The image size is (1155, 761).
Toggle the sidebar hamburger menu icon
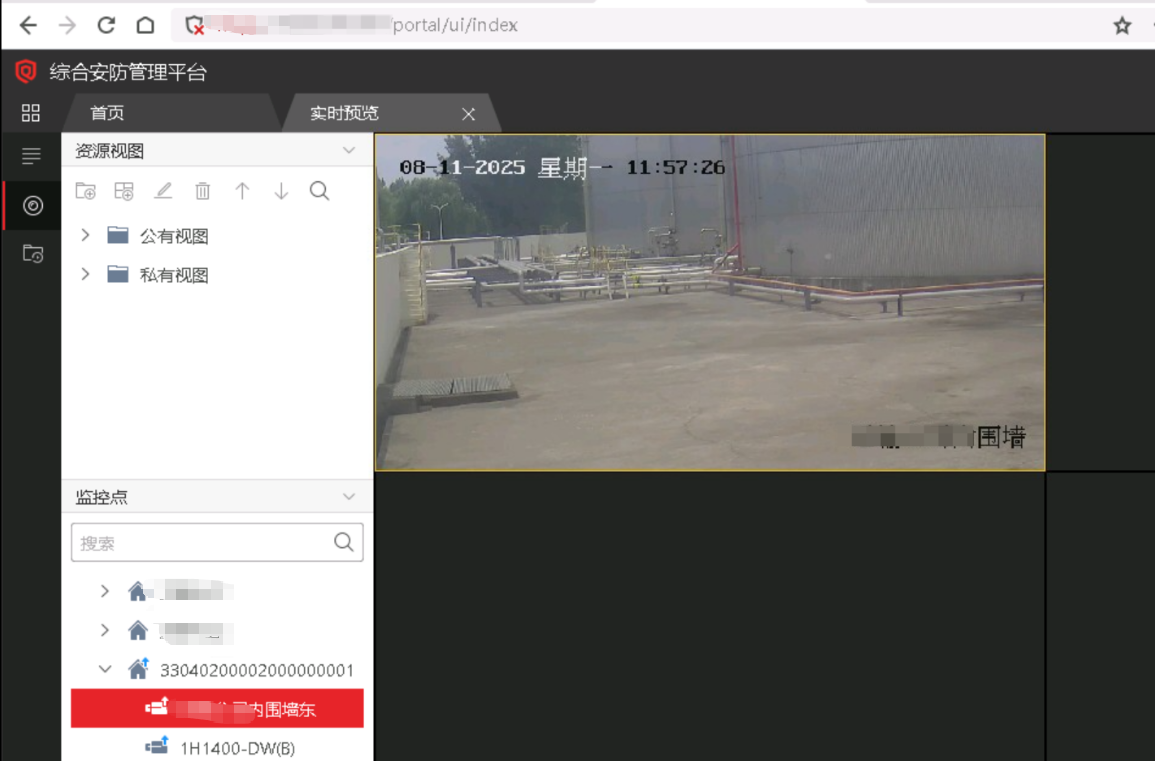coord(31,155)
